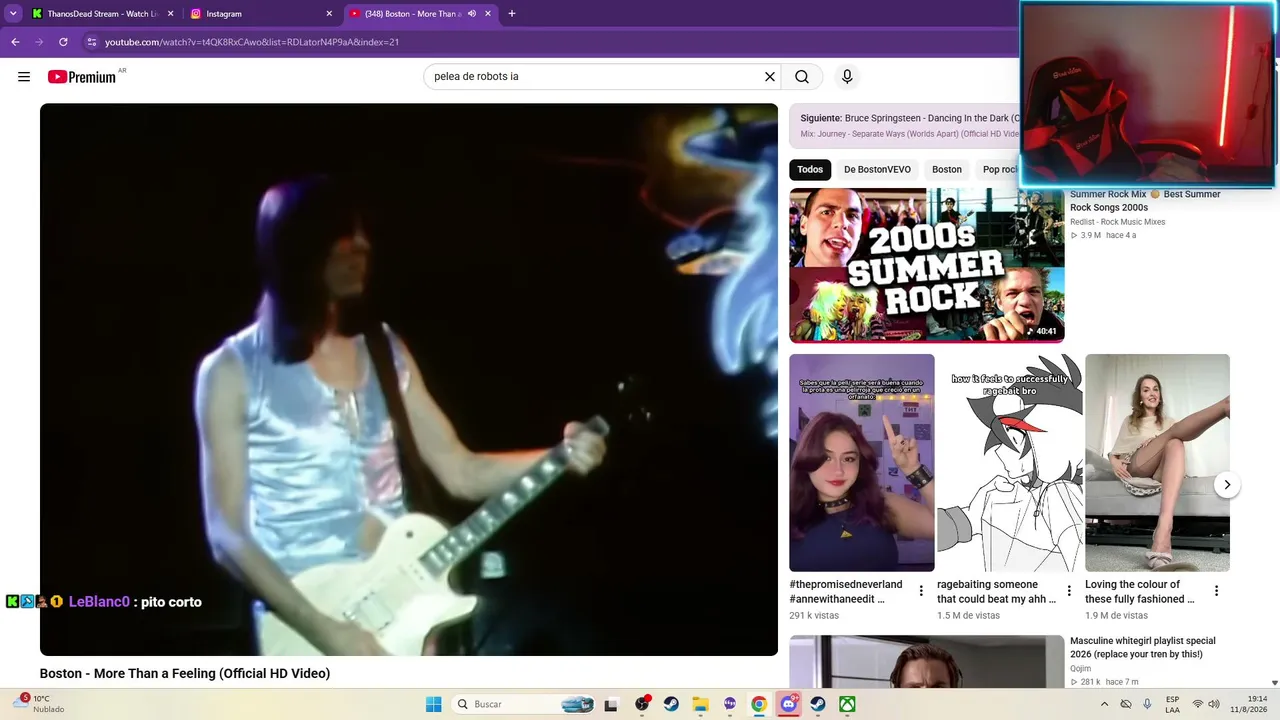Open options for ragebaiting short
The height and width of the screenshot is (720, 1280).
1069,591
